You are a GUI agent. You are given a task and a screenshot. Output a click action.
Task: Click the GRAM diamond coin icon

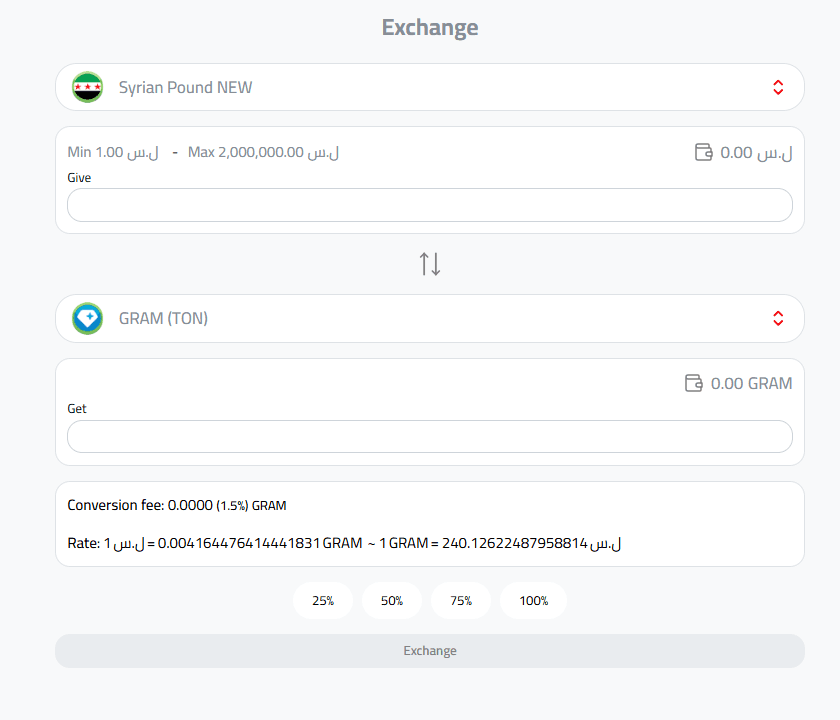tap(87, 318)
